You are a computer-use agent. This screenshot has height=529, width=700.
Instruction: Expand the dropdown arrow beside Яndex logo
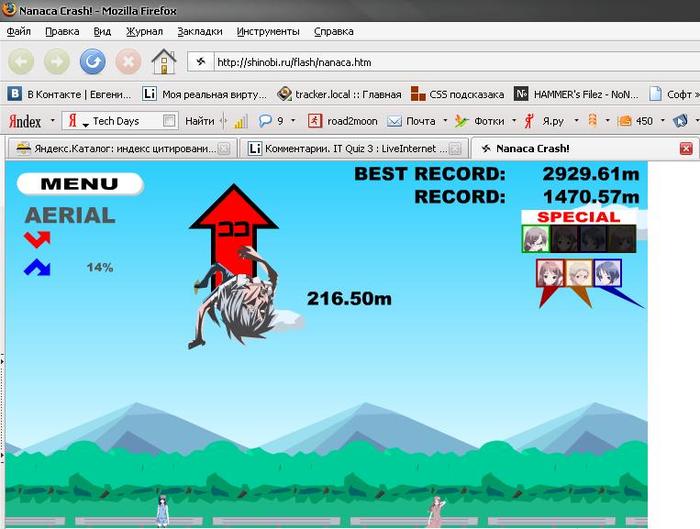pos(53,121)
